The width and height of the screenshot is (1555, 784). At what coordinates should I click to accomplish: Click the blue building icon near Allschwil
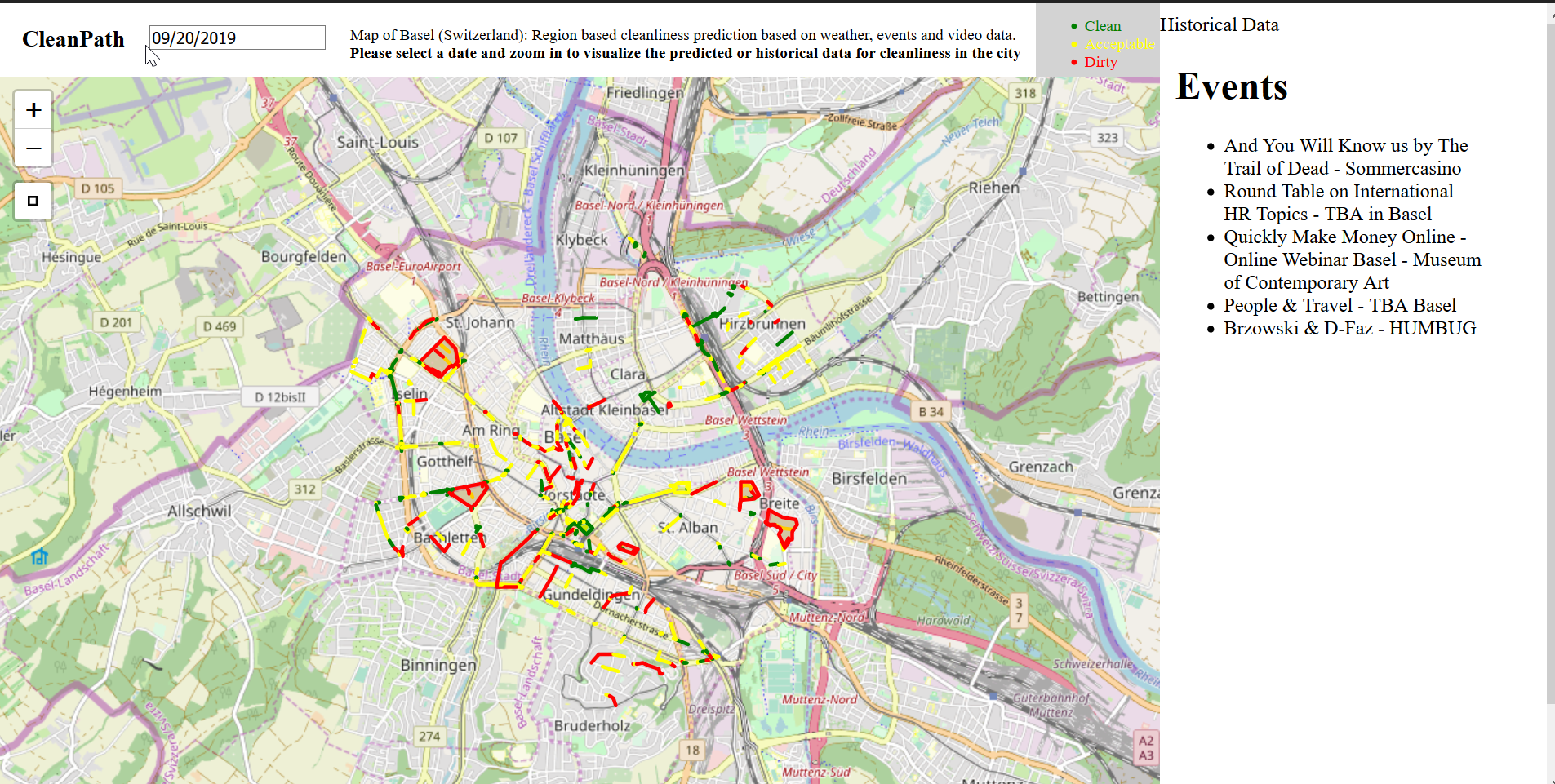[x=39, y=556]
